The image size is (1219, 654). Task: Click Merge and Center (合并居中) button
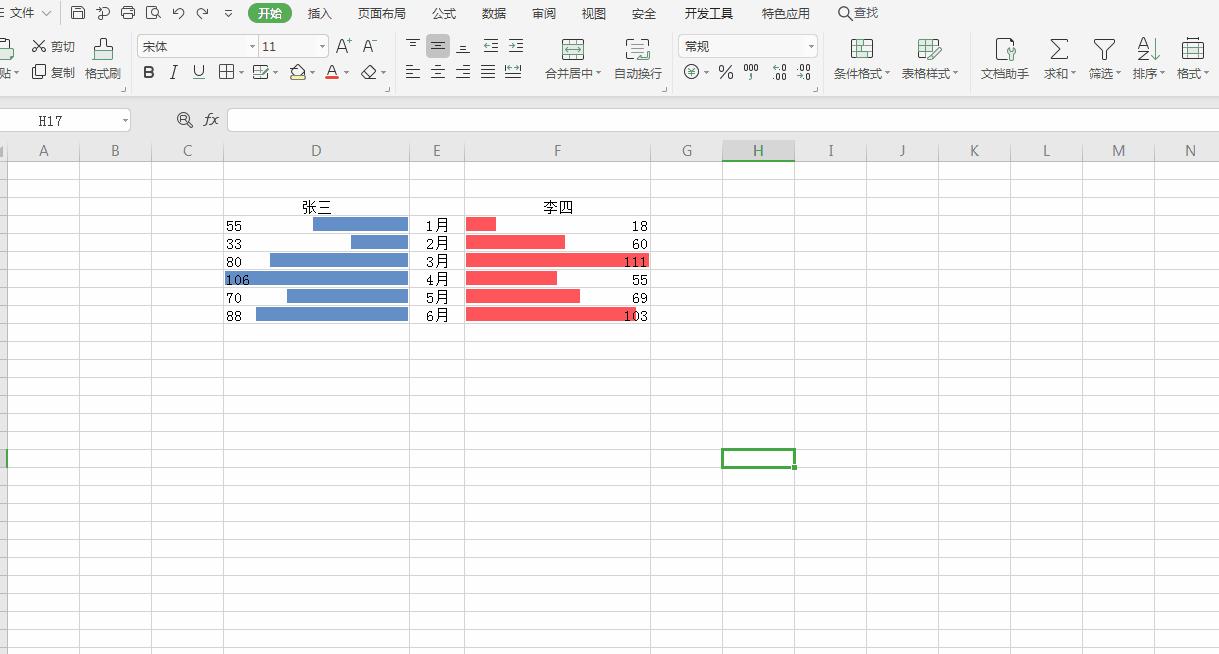pyautogui.click(x=572, y=59)
